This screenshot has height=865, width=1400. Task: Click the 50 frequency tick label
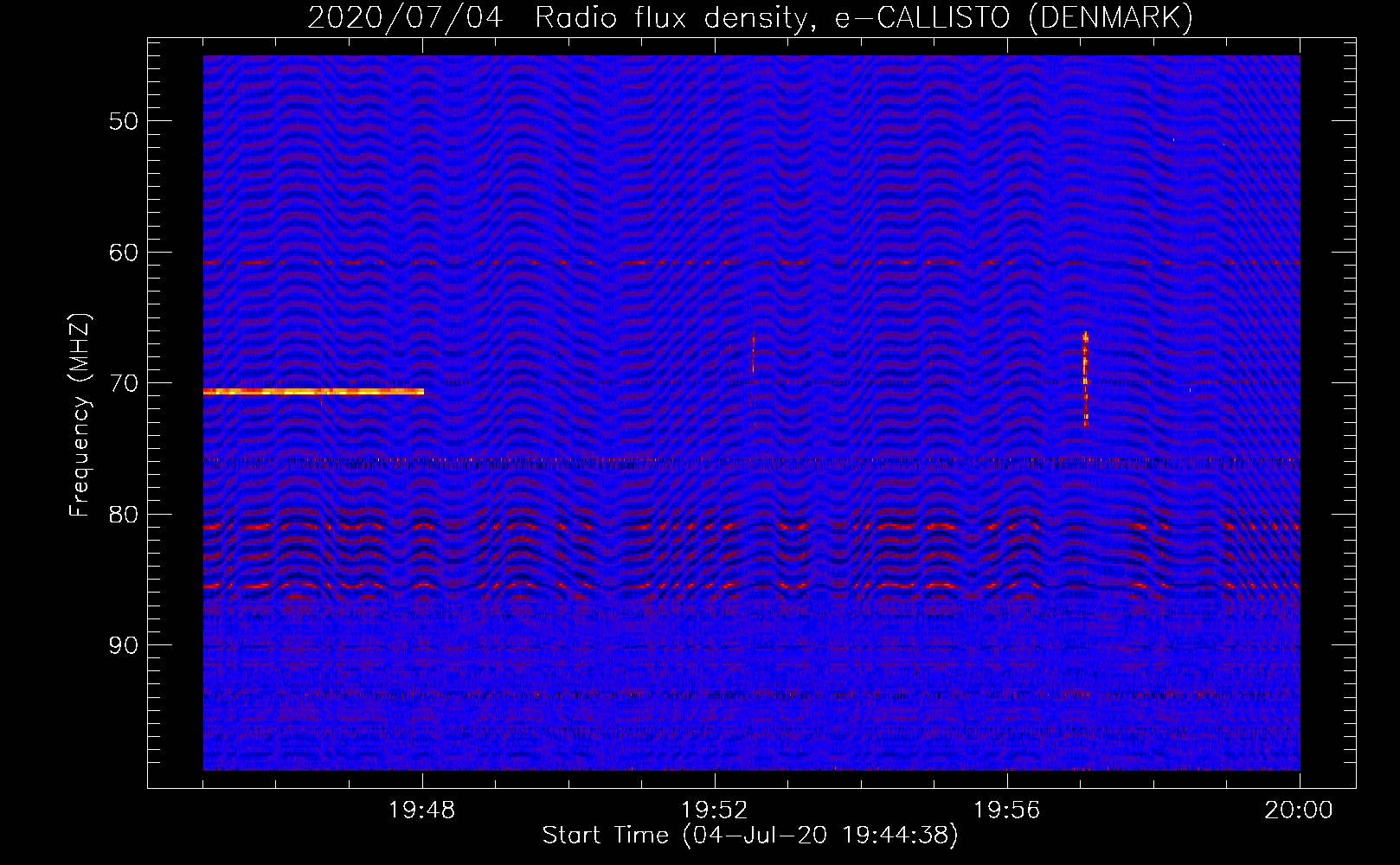[x=124, y=121]
